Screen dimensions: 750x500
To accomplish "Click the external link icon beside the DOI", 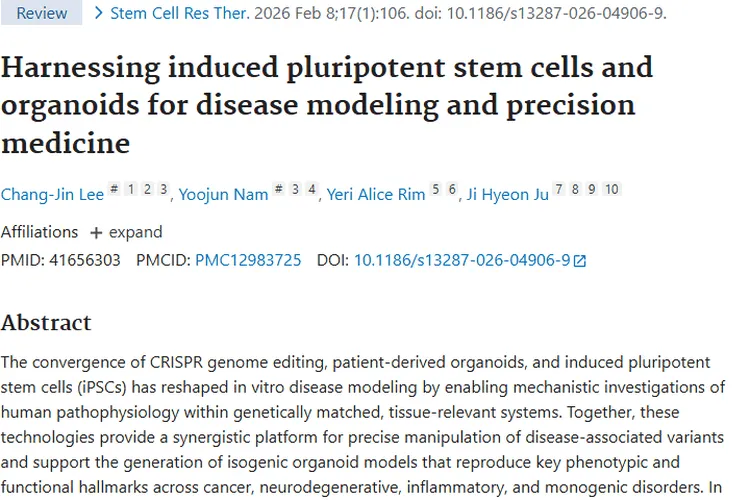I will tap(580, 261).
